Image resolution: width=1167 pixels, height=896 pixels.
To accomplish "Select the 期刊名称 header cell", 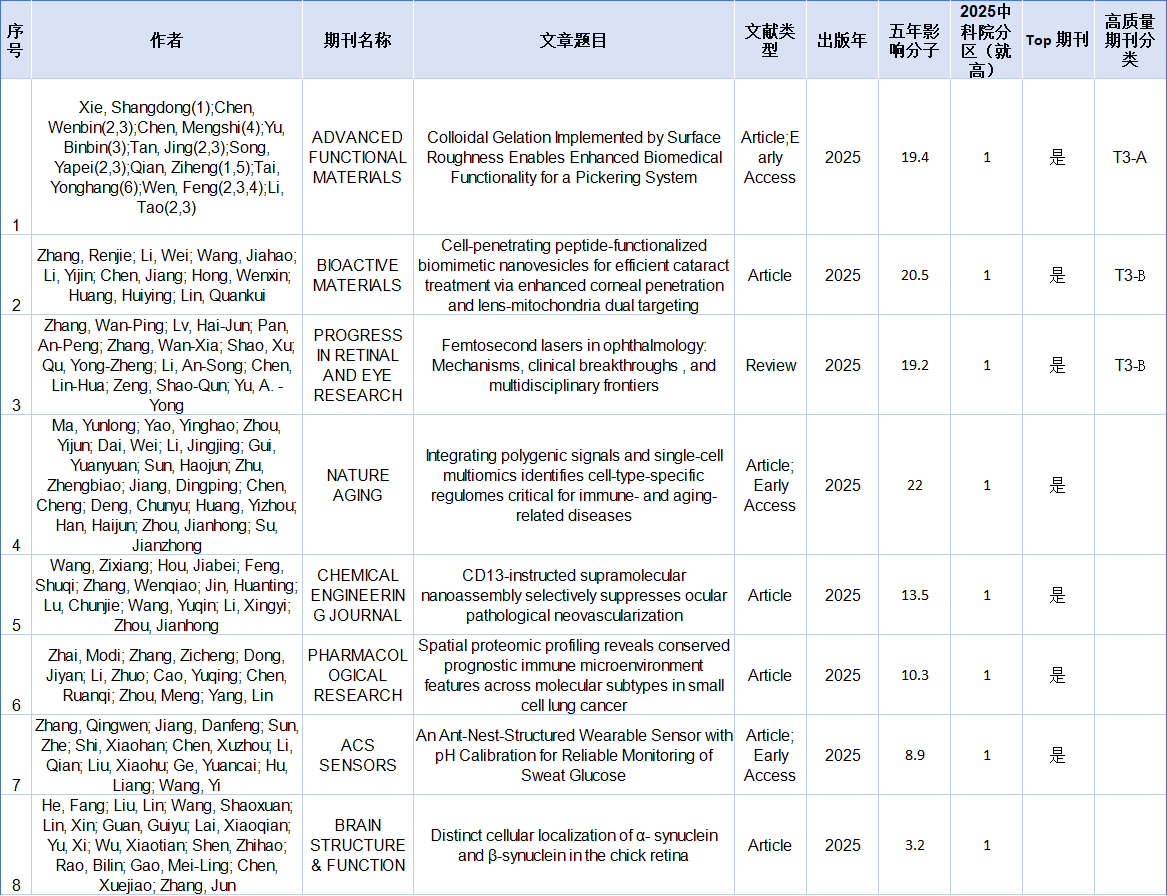I will (x=357, y=40).
